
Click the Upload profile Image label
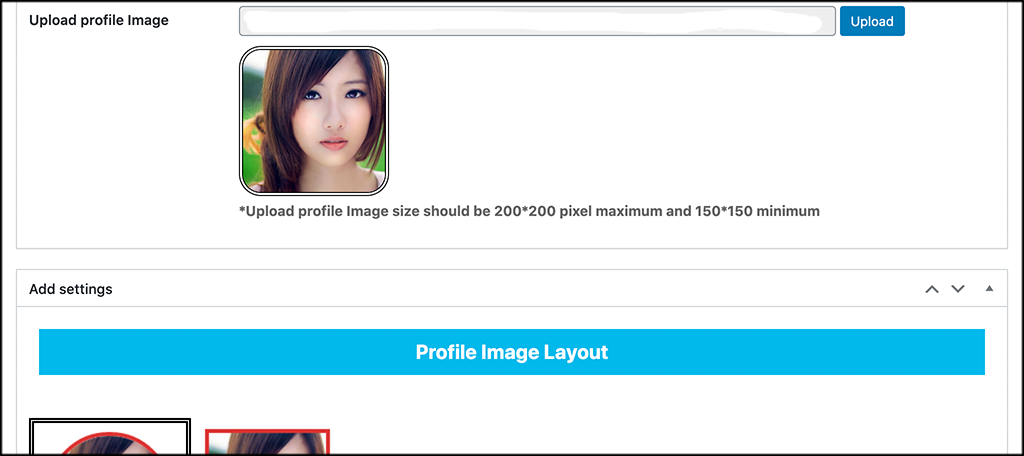click(99, 20)
